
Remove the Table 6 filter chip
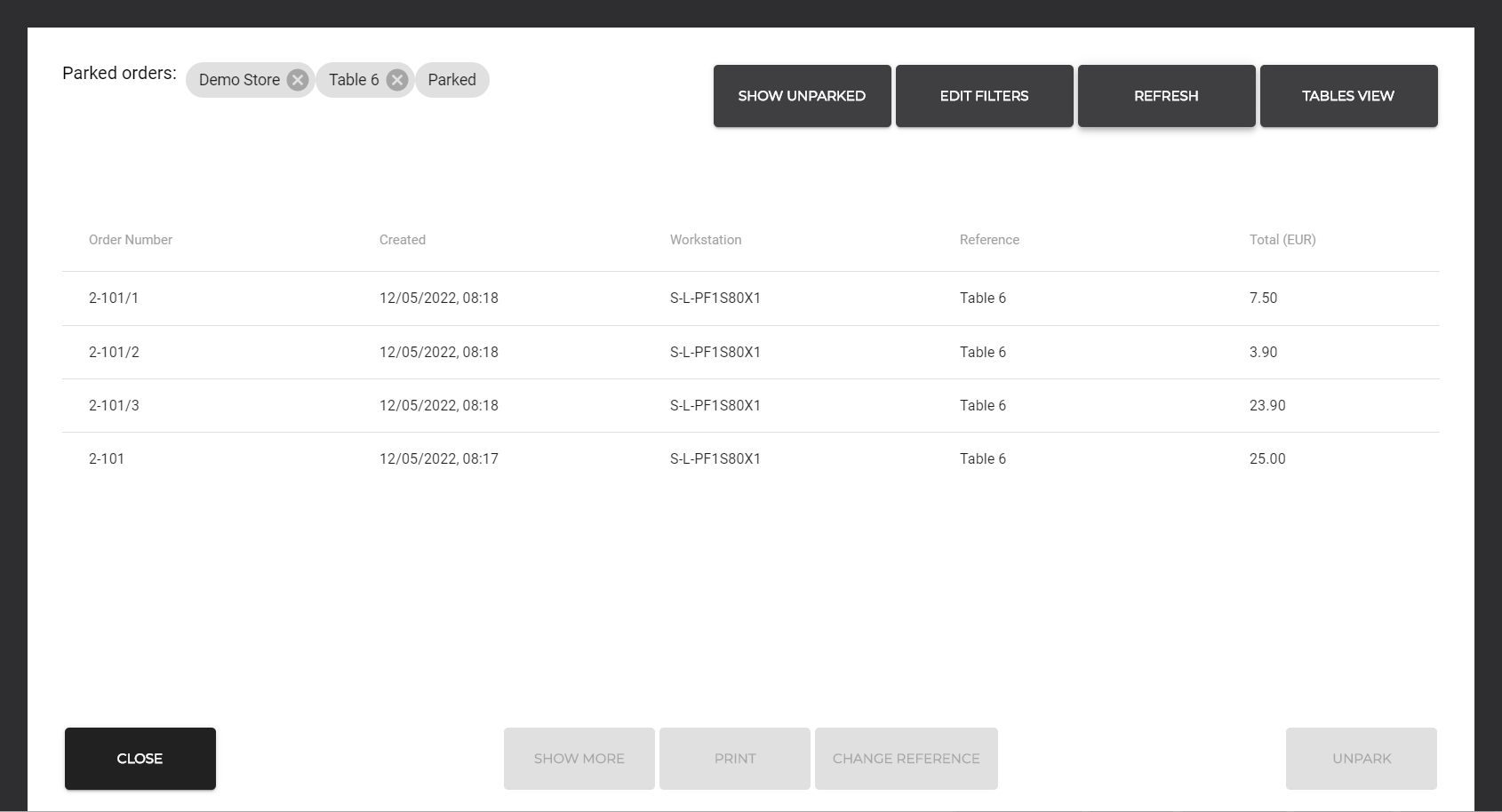click(x=397, y=80)
